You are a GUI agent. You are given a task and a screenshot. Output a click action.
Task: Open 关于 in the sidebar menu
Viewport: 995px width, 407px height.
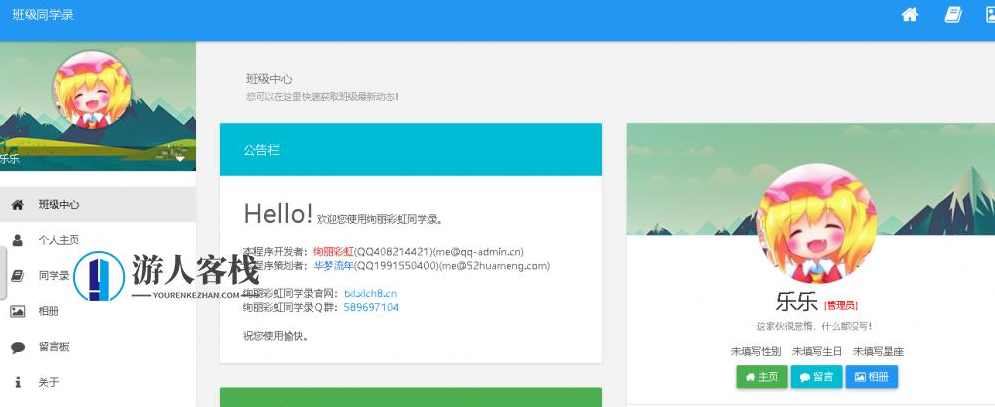click(x=48, y=382)
